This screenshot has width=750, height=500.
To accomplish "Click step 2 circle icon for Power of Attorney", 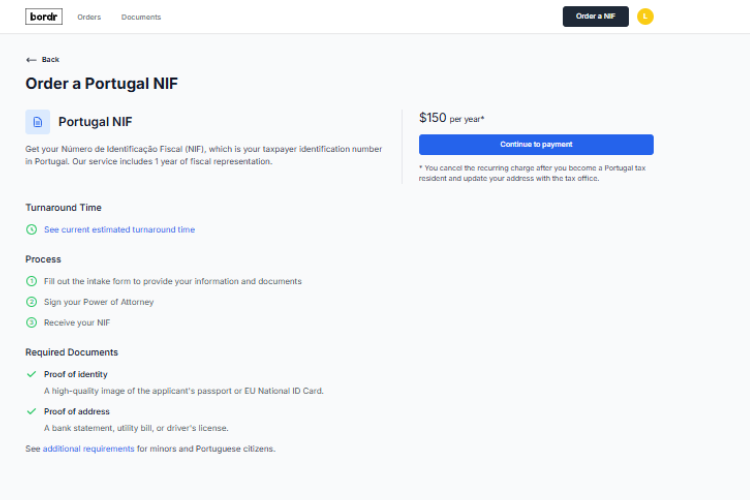I will click(32, 302).
